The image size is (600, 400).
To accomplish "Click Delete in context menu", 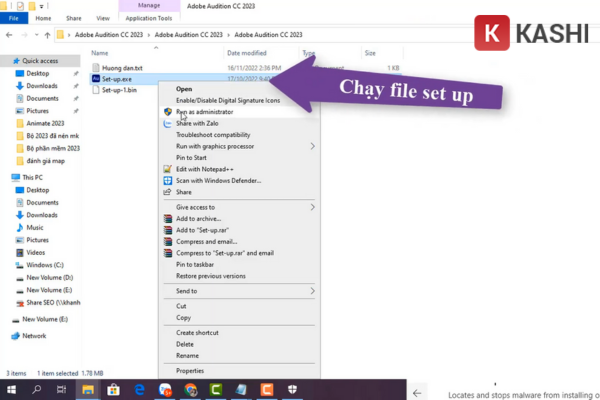I will pyautogui.click(x=239, y=344).
